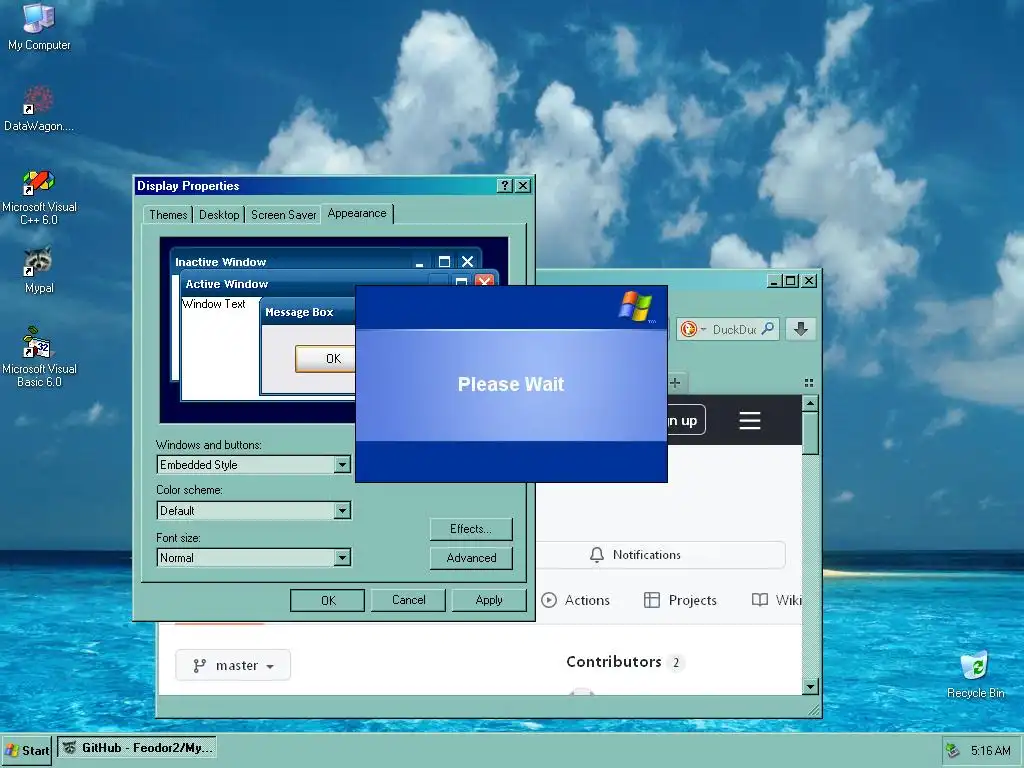The image size is (1024, 768).
Task: Launch Mypal browser desktop icon
Action: [x=39, y=270]
